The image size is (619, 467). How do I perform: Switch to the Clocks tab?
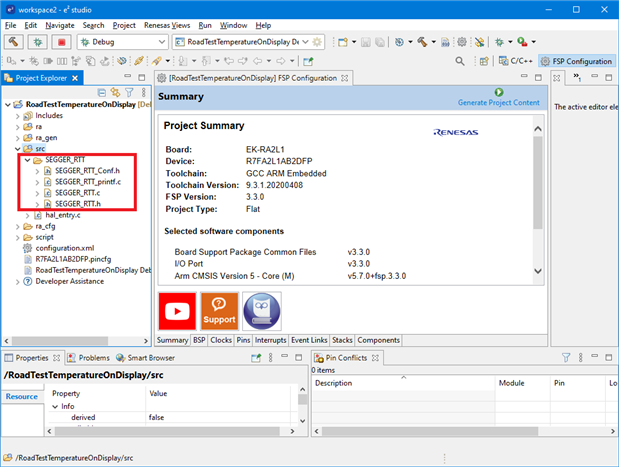click(221, 340)
